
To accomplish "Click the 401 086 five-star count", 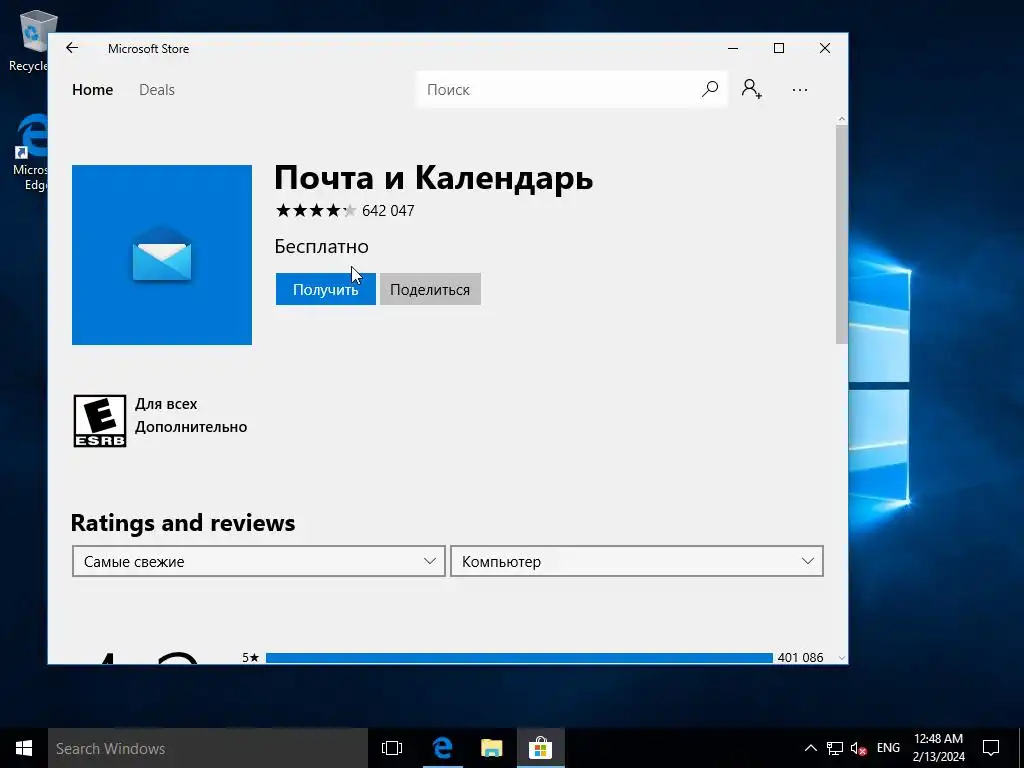I will [x=800, y=658].
